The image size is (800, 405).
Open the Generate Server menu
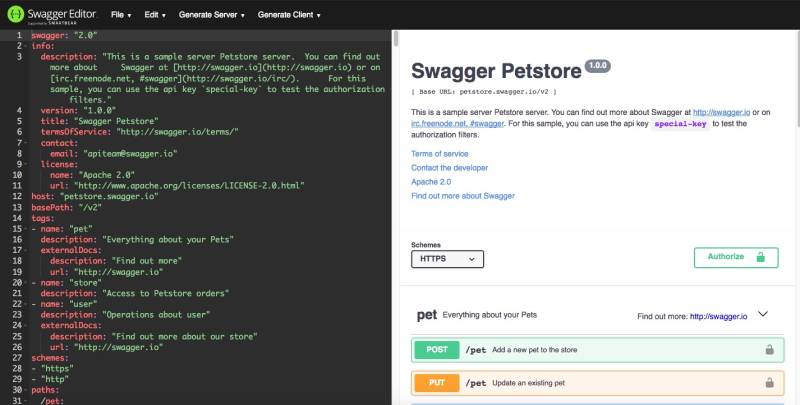click(x=212, y=15)
